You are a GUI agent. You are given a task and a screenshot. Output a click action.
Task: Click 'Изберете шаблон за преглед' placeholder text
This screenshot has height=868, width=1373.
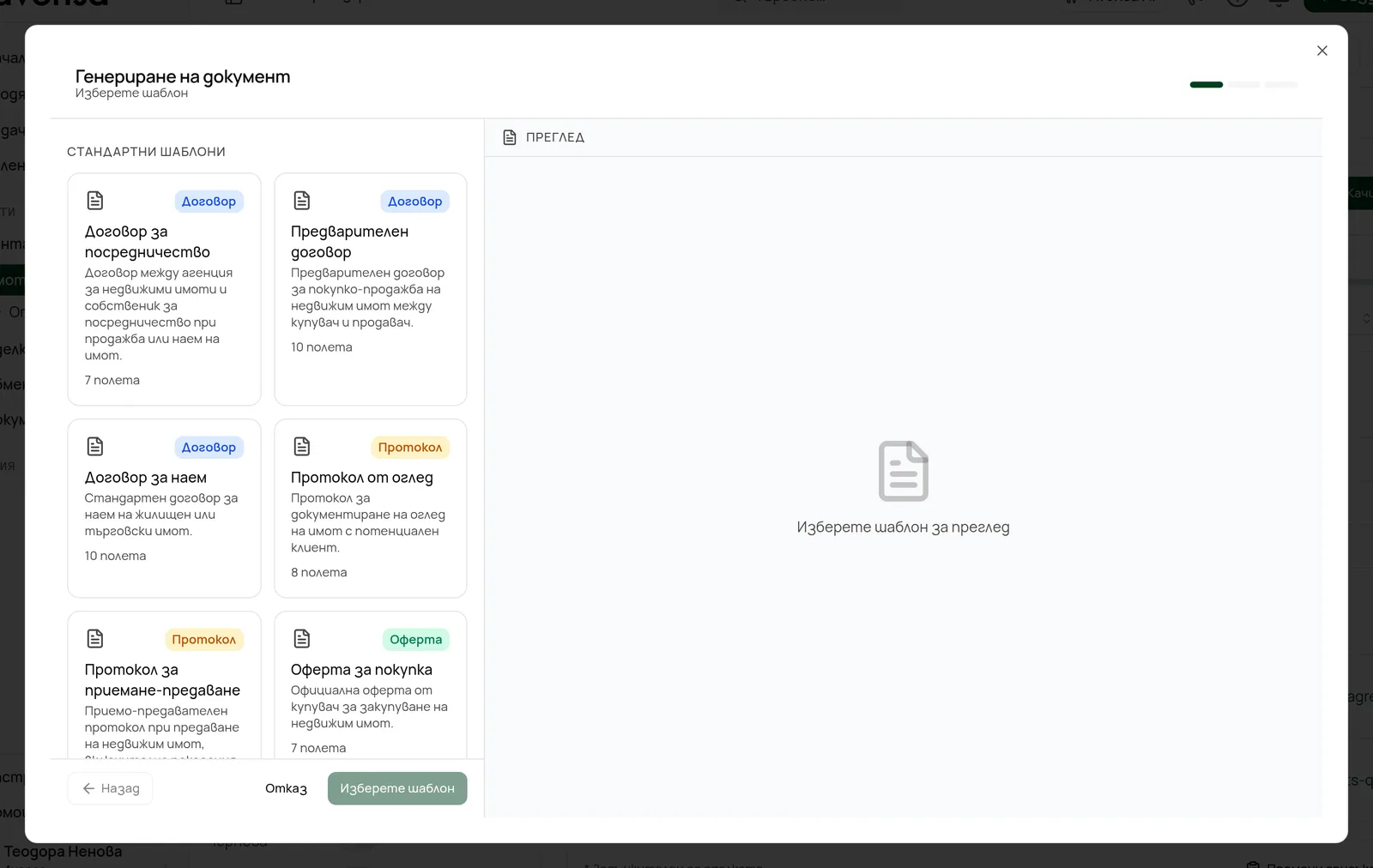tap(903, 527)
